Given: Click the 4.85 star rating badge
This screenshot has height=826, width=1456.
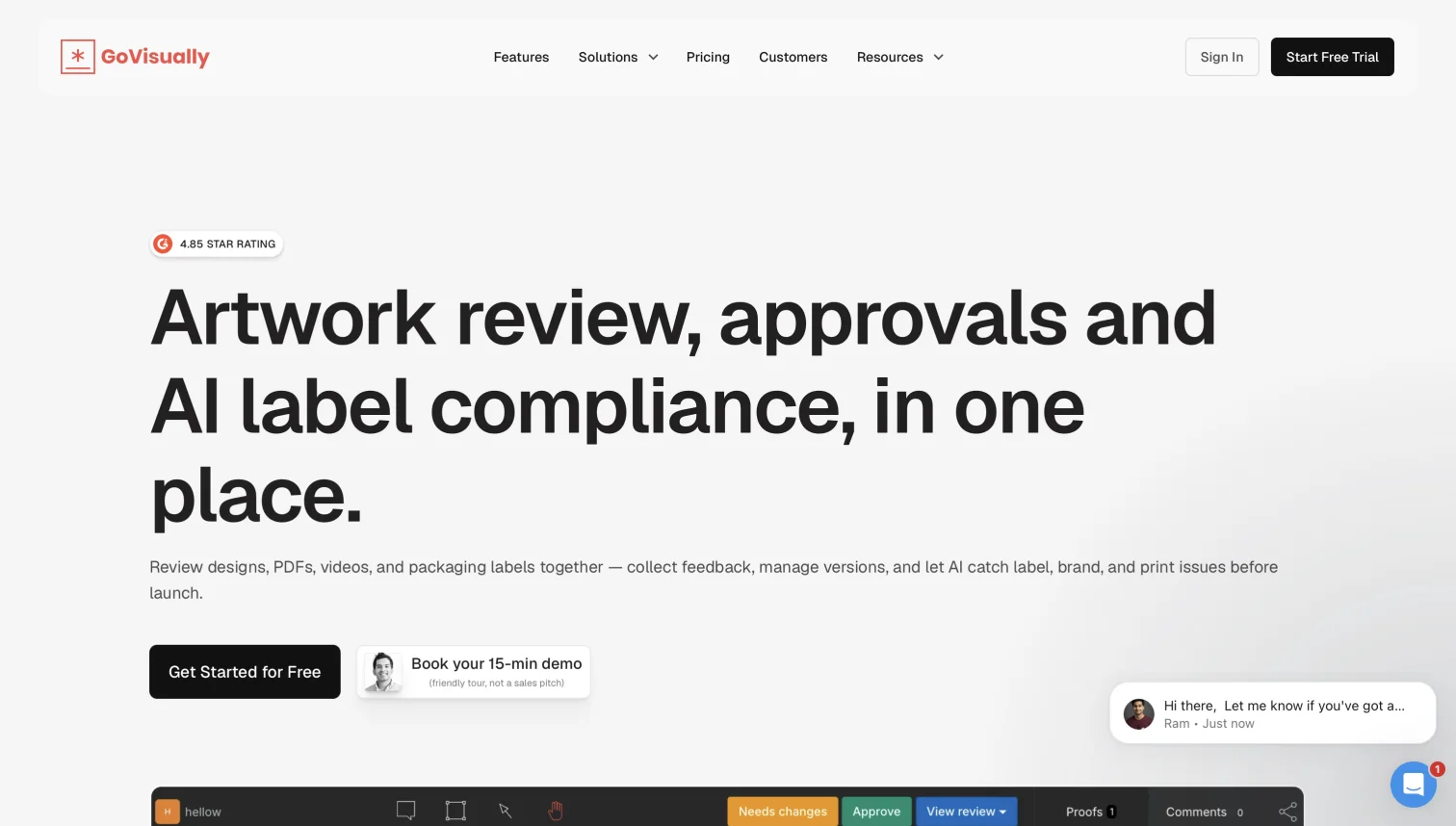Looking at the screenshot, I should 217,244.
